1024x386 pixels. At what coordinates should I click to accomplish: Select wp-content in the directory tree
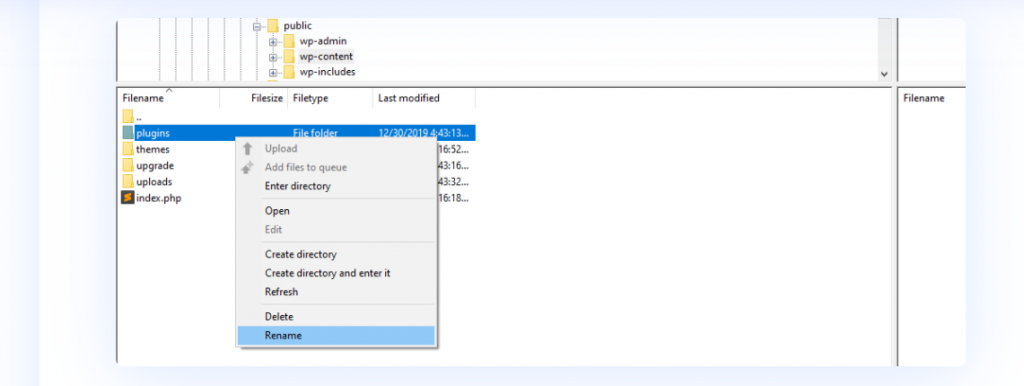327,57
